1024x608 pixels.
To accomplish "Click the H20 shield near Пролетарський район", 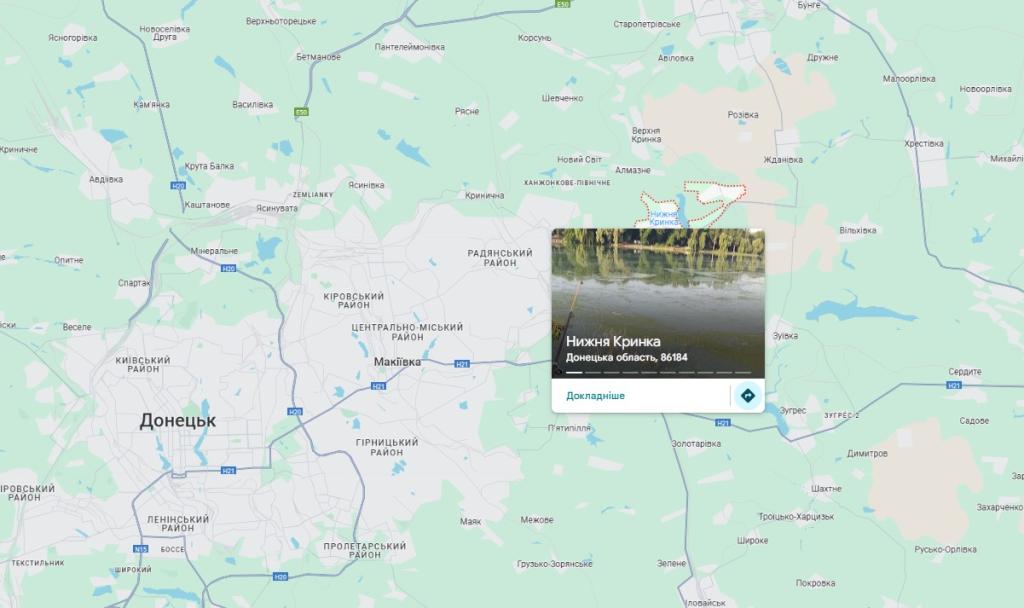I will [280, 577].
